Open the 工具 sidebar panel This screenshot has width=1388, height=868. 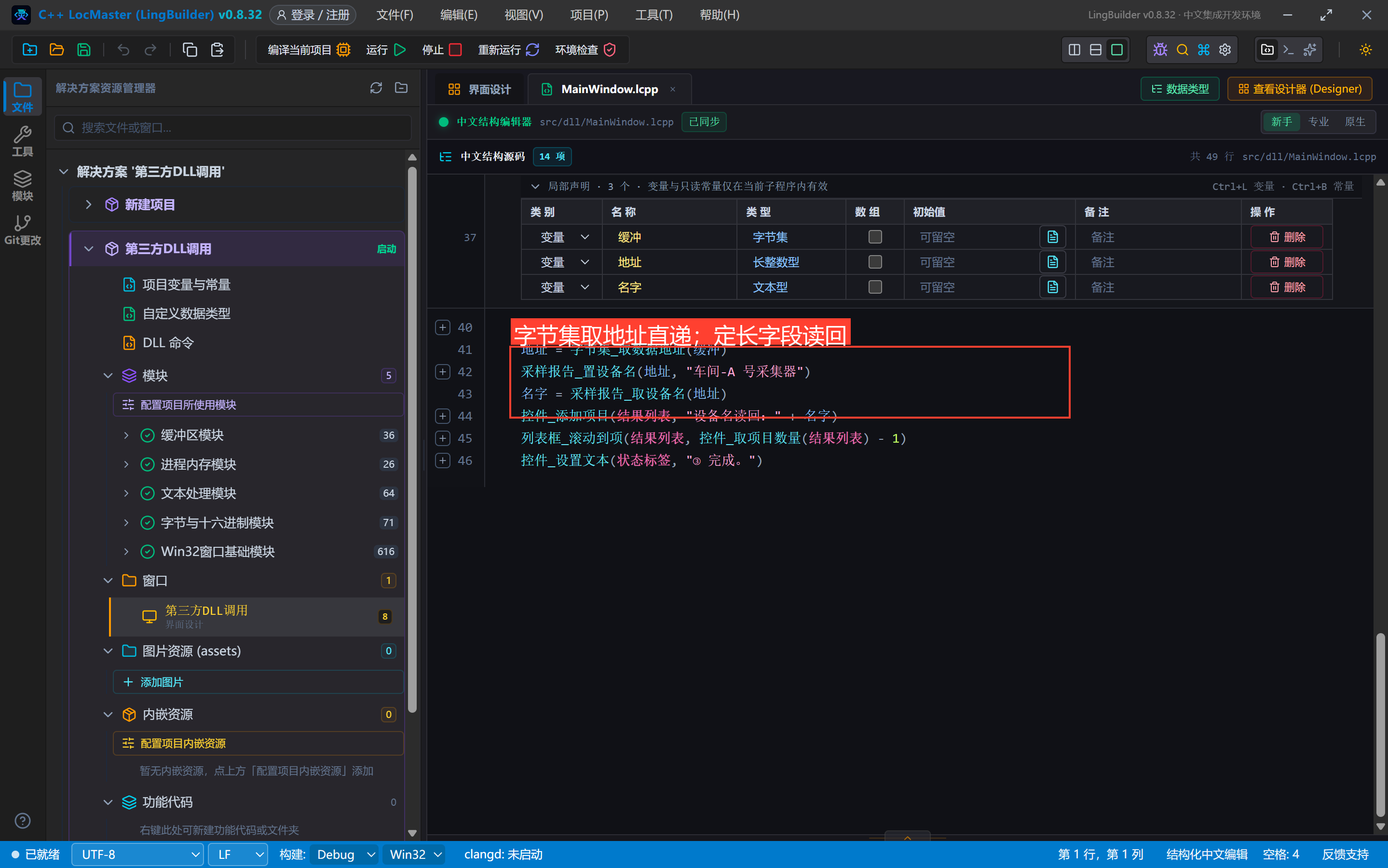pyautogui.click(x=22, y=141)
